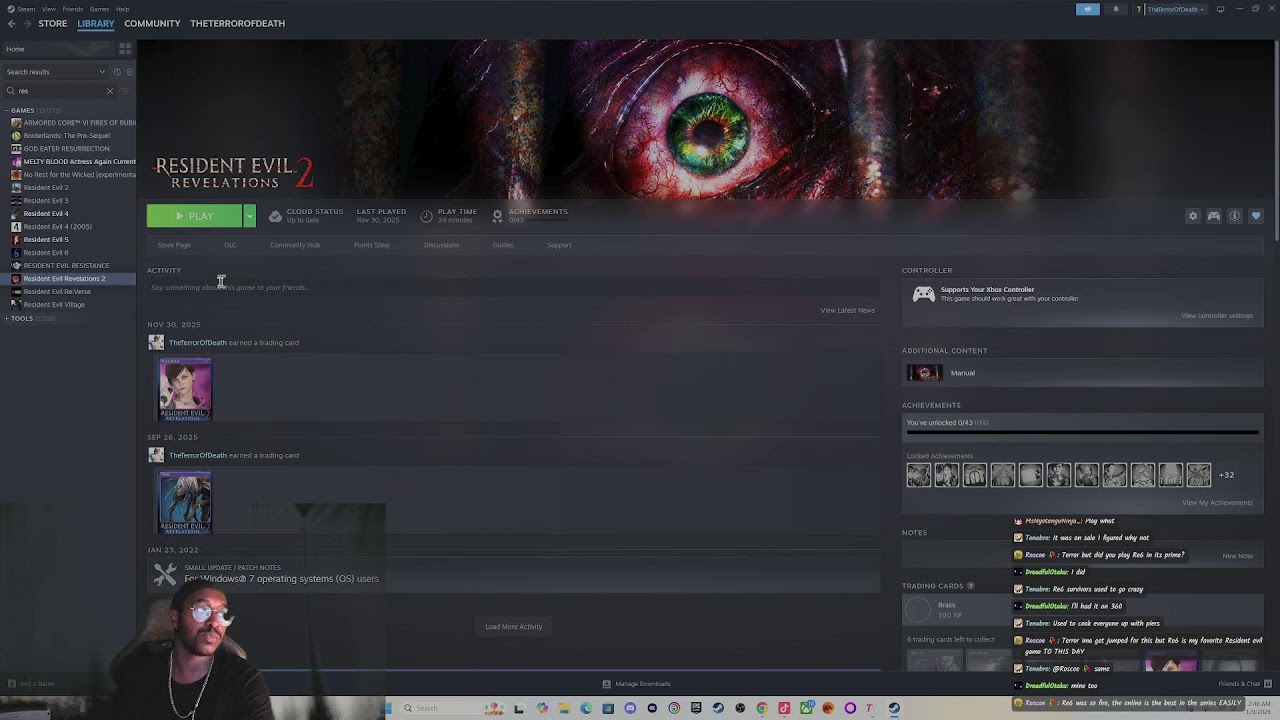This screenshot has height=720, width=1280.
Task: Open the Support link
Action: tap(560, 245)
